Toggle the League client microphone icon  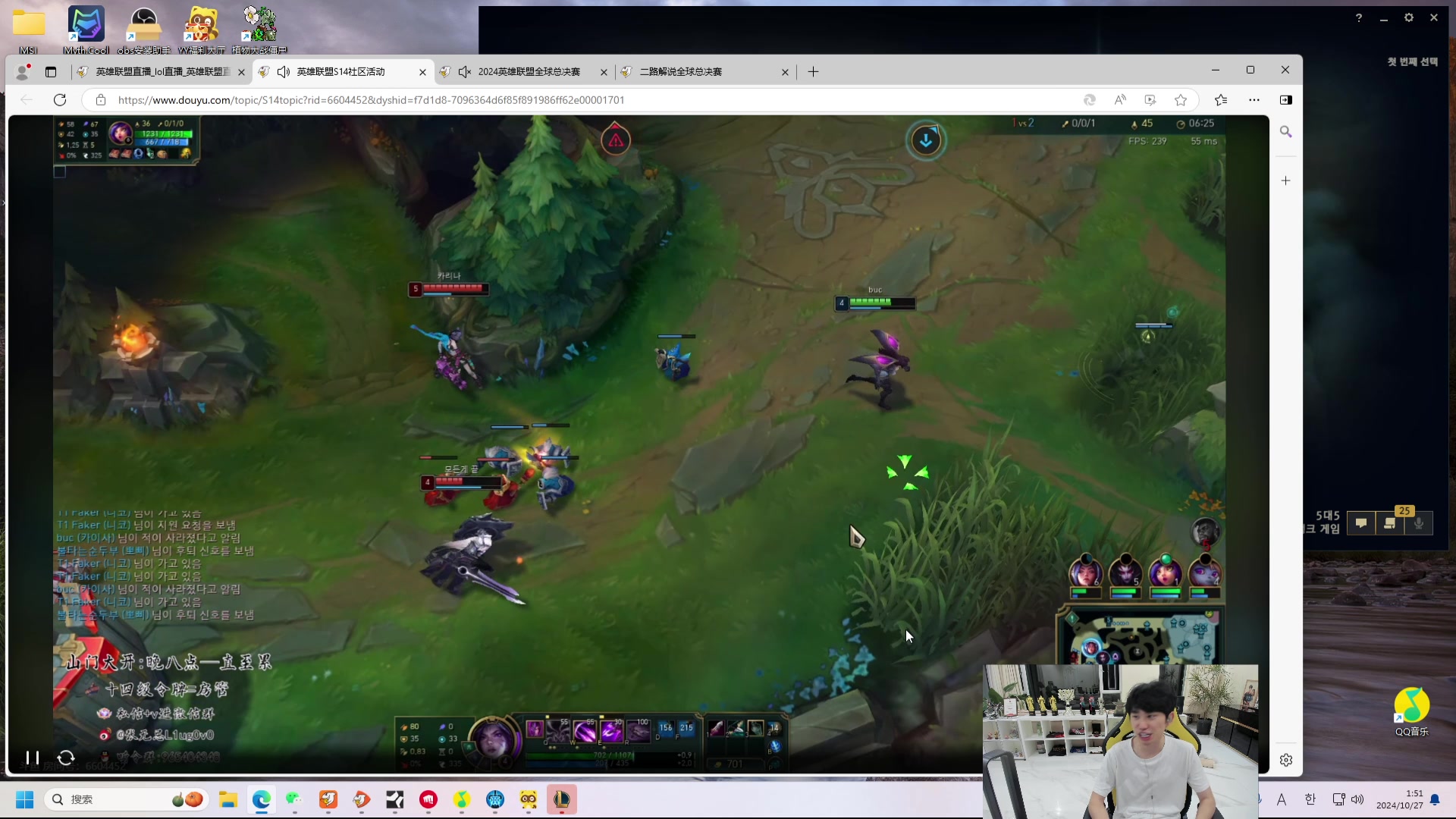click(1419, 522)
